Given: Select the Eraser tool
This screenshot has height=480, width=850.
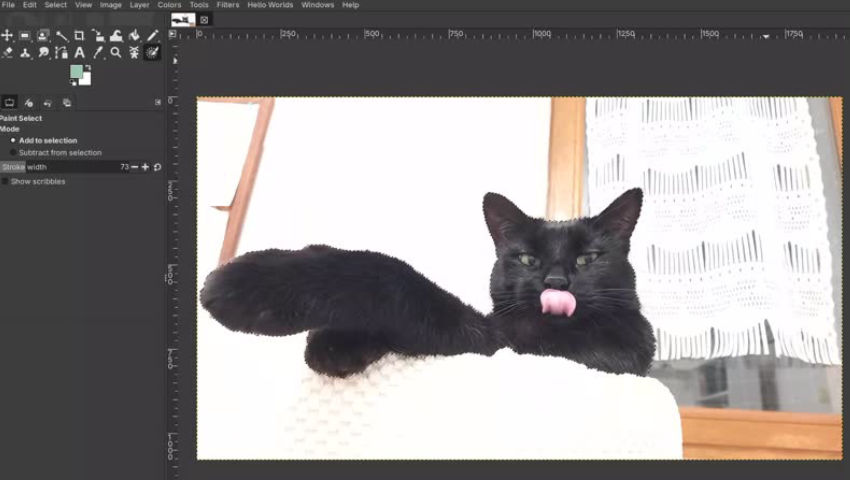Looking at the screenshot, I should click(x=7, y=53).
